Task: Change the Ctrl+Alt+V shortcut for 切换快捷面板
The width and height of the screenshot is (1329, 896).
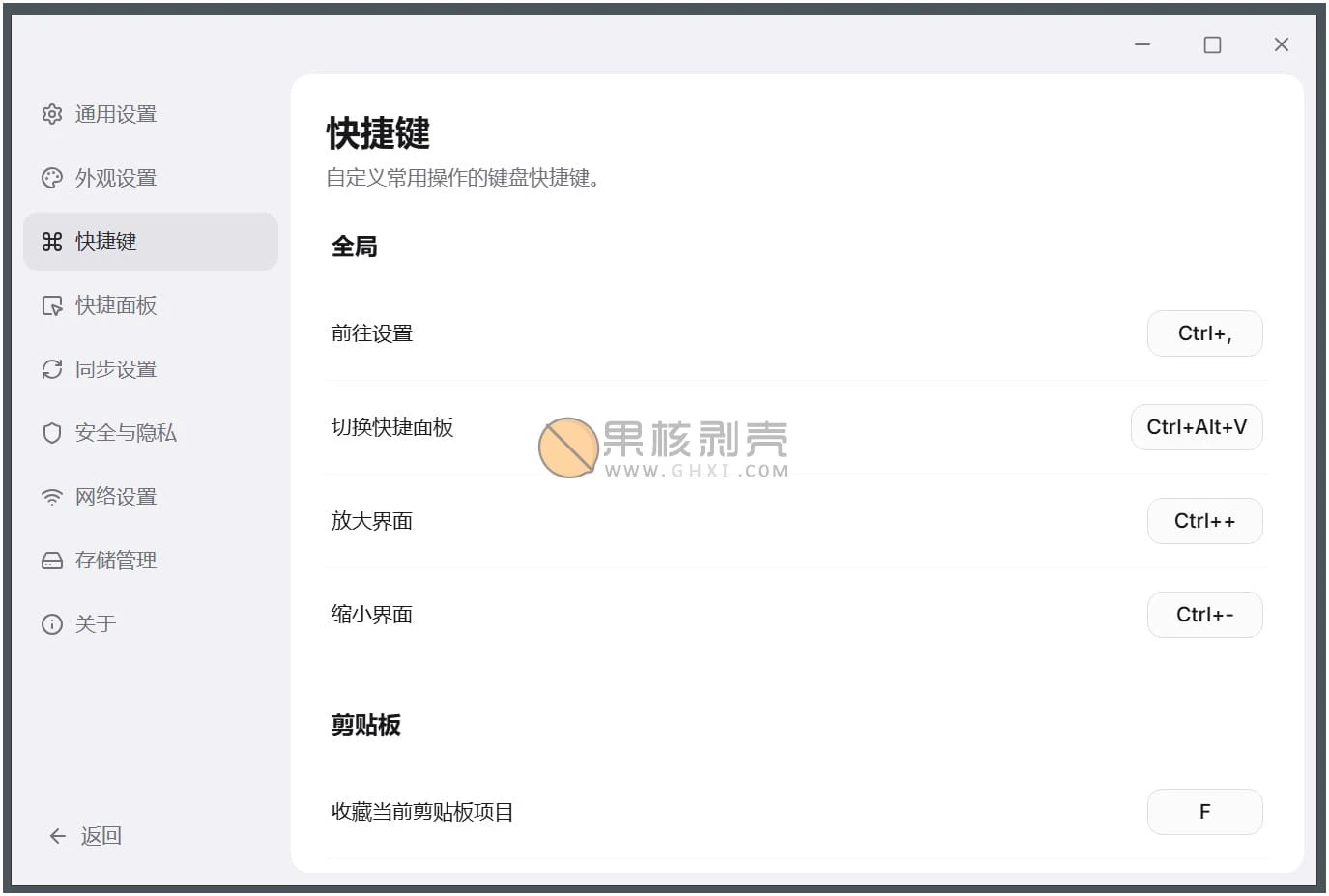Action: [x=1197, y=427]
